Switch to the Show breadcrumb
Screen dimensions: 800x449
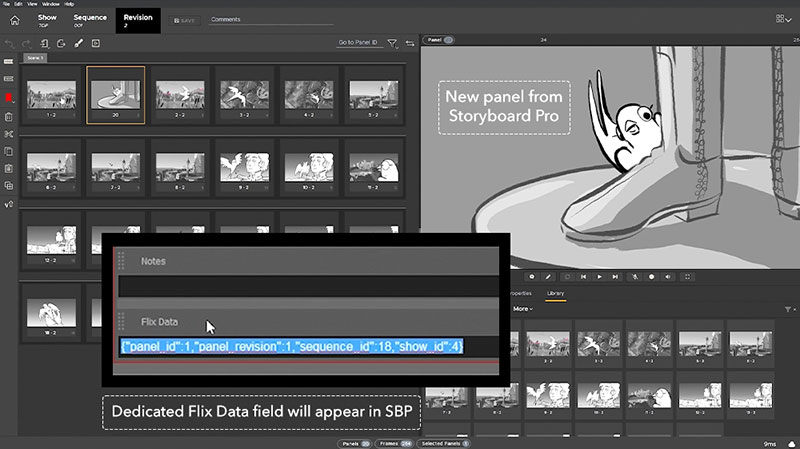[x=47, y=20]
